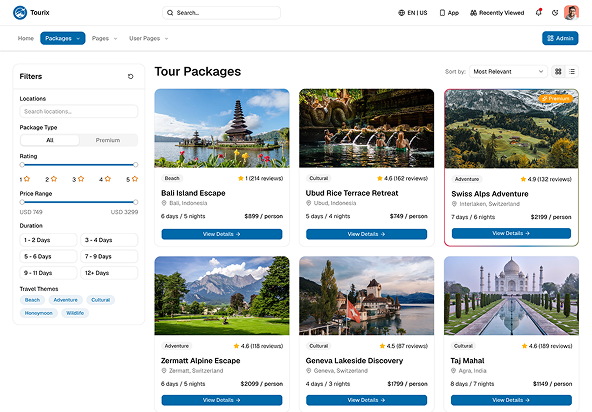Focus the Search locations field
Screen dimensions: 592x412
coord(79,111)
